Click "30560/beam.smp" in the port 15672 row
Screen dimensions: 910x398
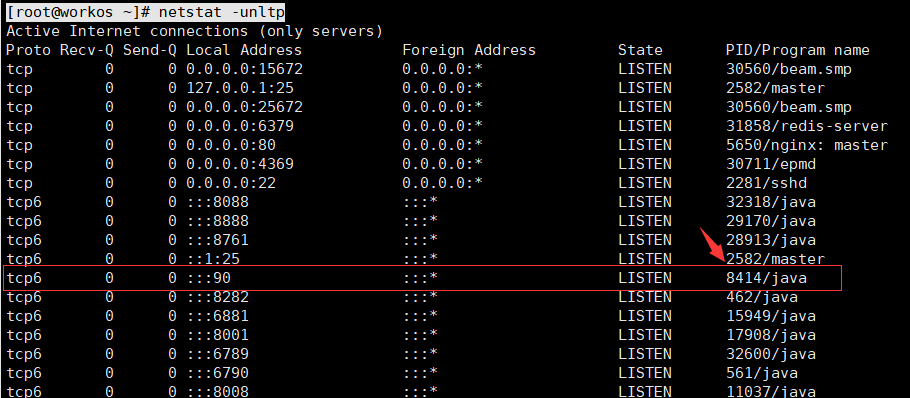point(789,70)
